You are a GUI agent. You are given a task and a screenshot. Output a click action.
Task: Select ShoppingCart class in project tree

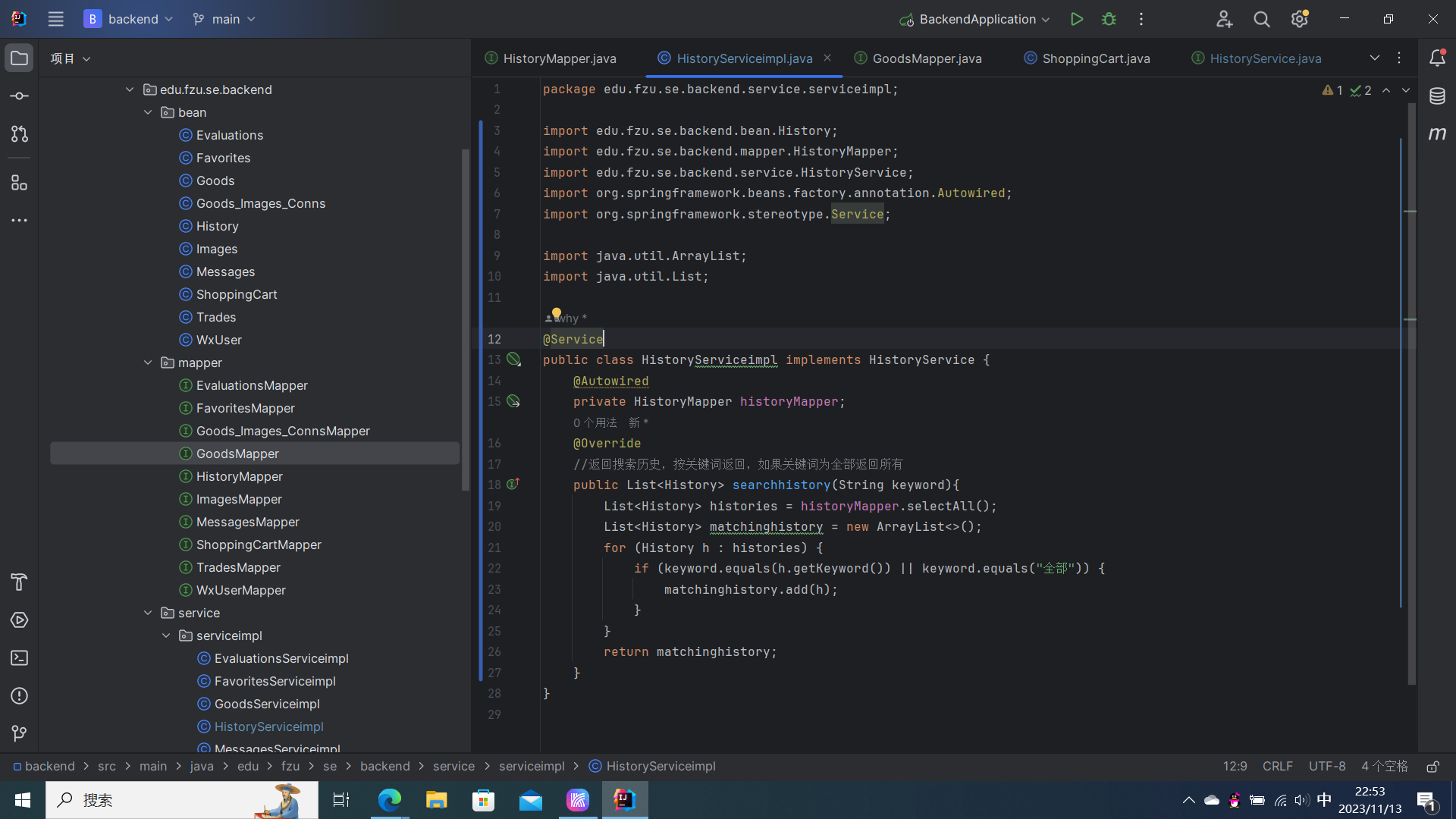237,294
